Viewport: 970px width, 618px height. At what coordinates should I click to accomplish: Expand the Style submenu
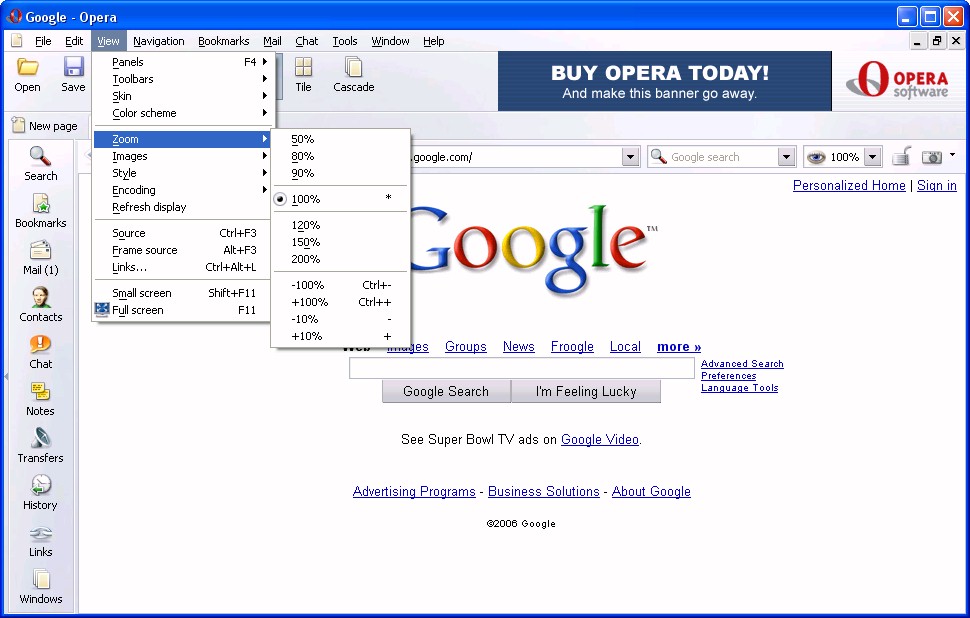click(181, 173)
